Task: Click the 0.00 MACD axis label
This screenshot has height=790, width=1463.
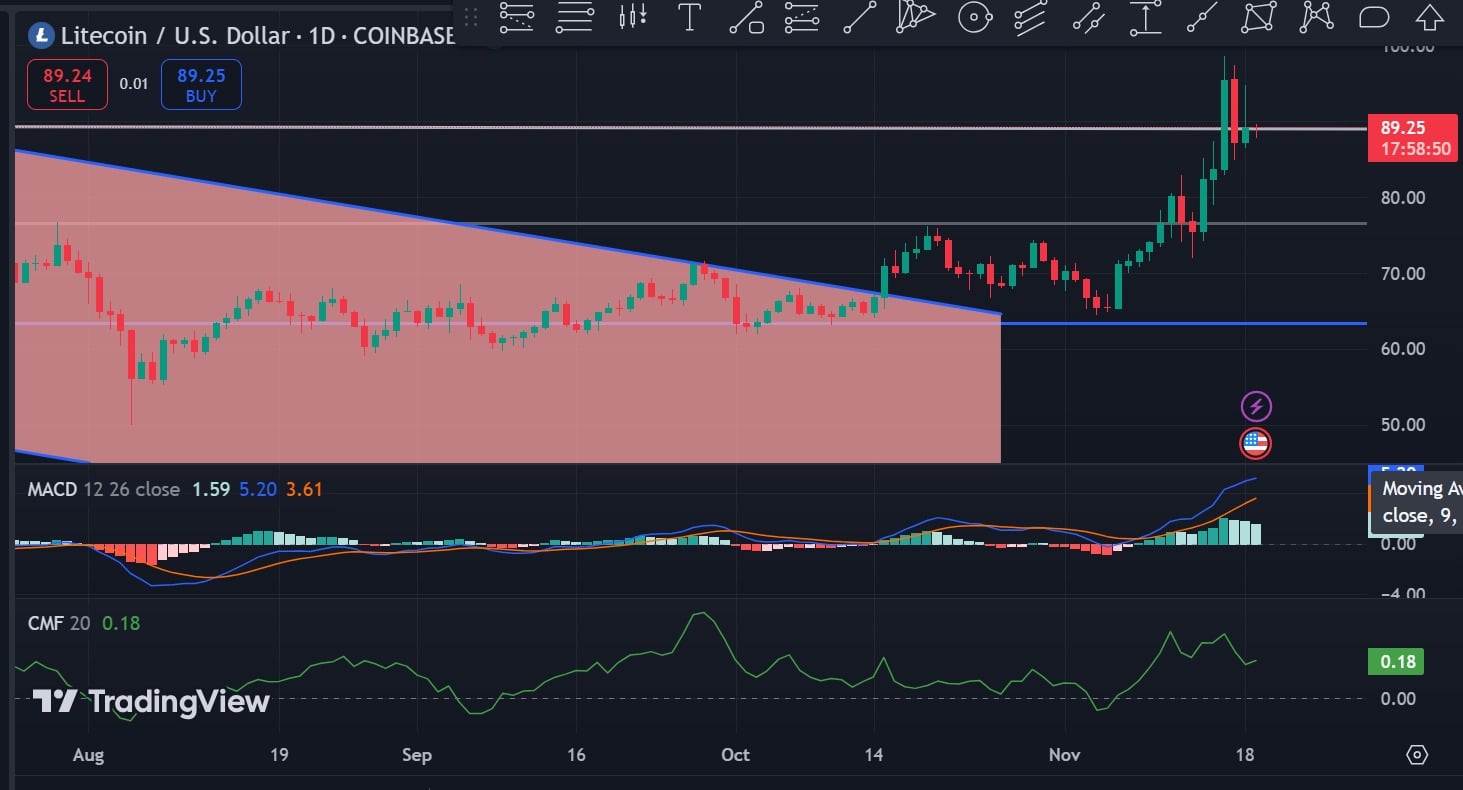Action: pos(1397,544)
